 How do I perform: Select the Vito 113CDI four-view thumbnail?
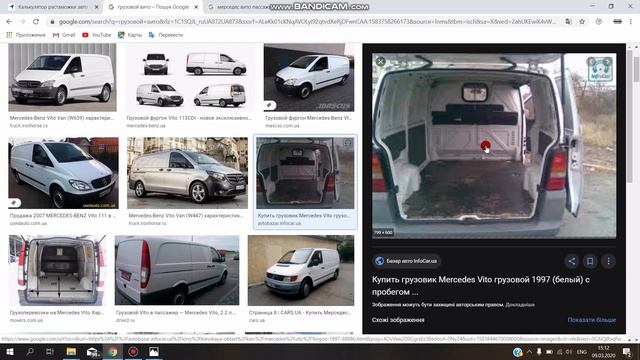190,78
